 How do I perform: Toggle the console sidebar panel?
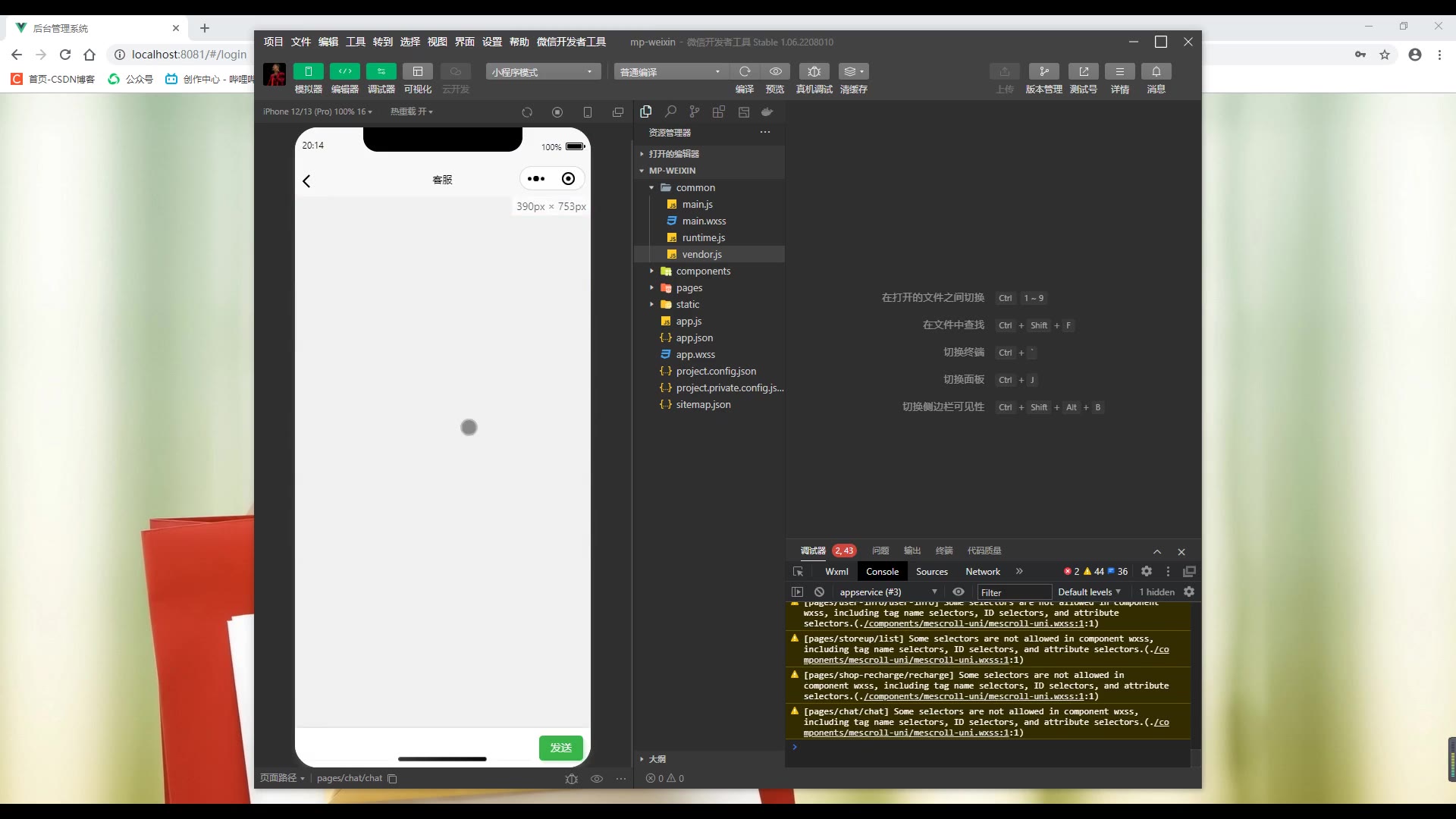[797, 592]
